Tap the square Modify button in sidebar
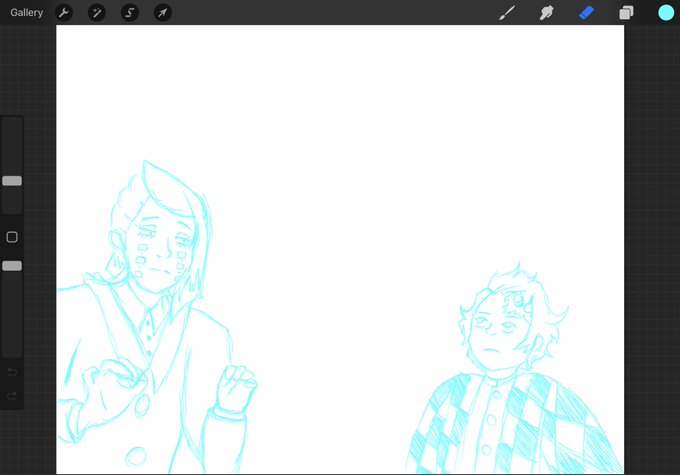Viewport: 680px width, 475px height. click(x=12, y=237)
